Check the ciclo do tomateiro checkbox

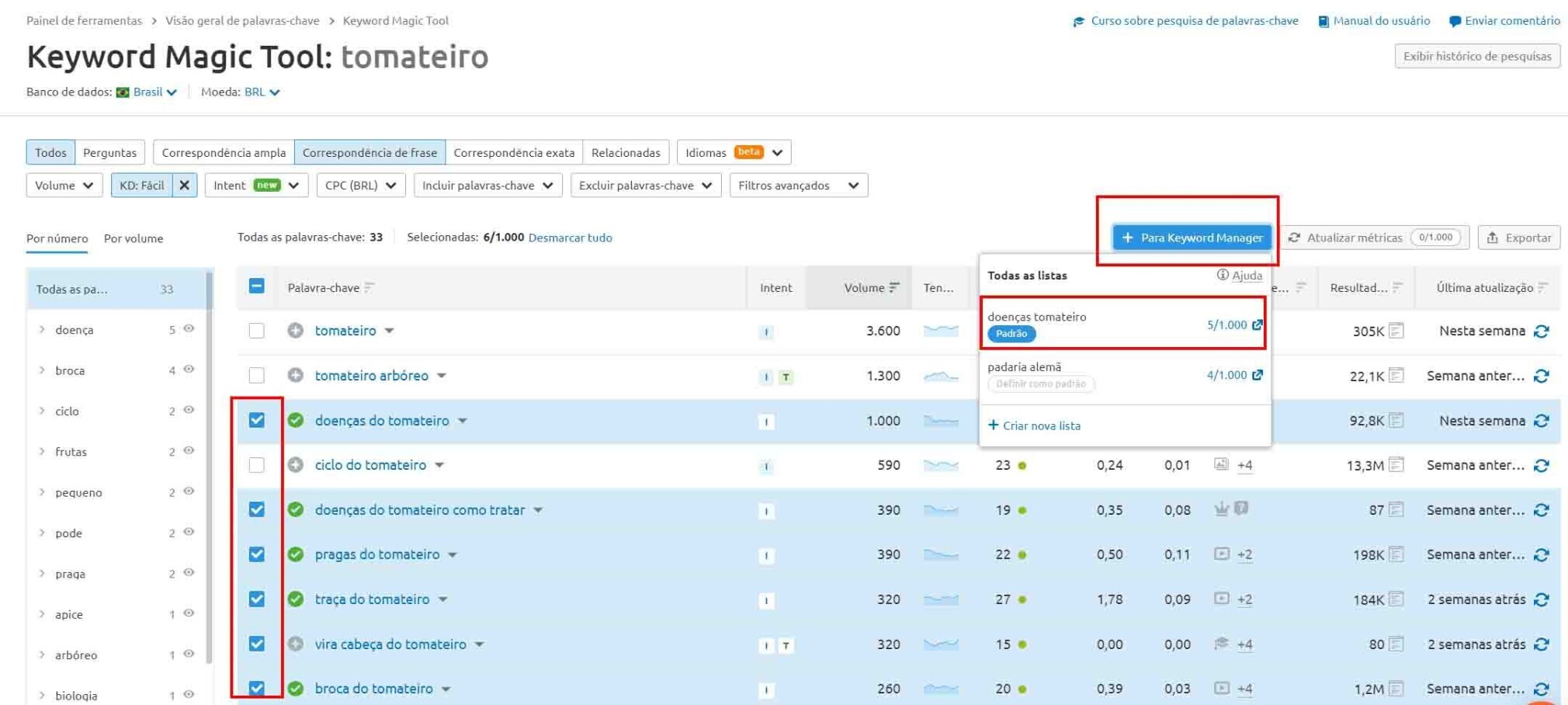pos(257,465)
